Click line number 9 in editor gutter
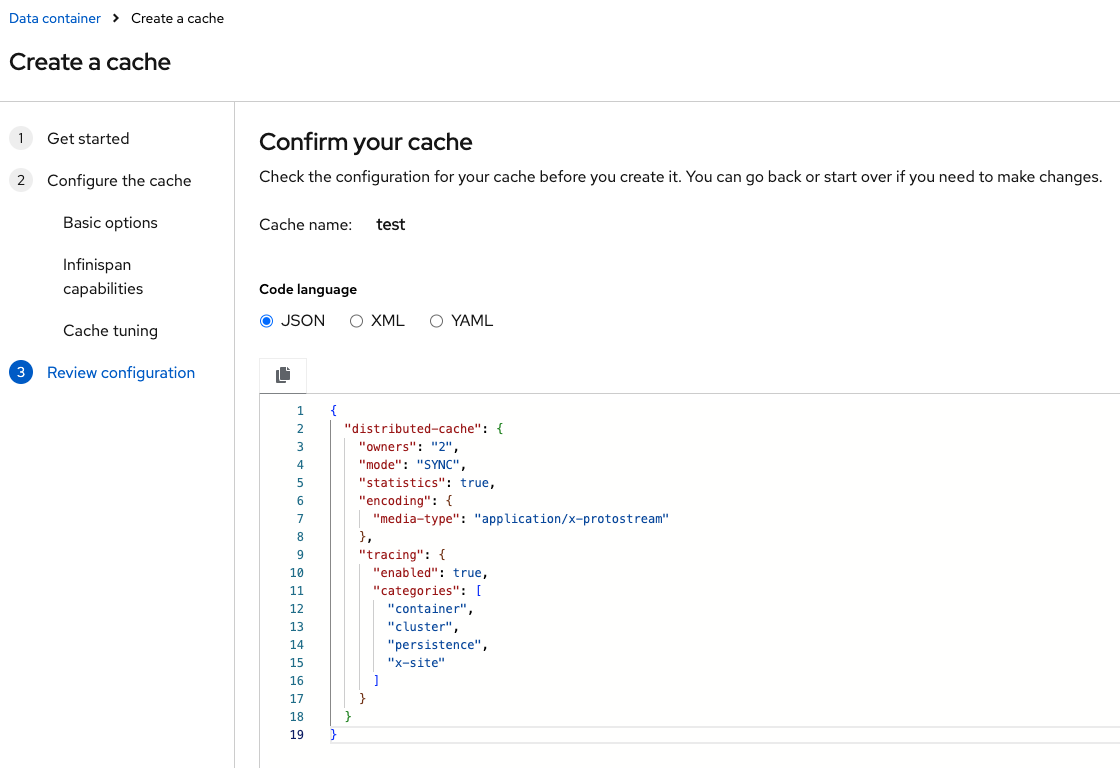1120x768 pixels. (297, 554)
